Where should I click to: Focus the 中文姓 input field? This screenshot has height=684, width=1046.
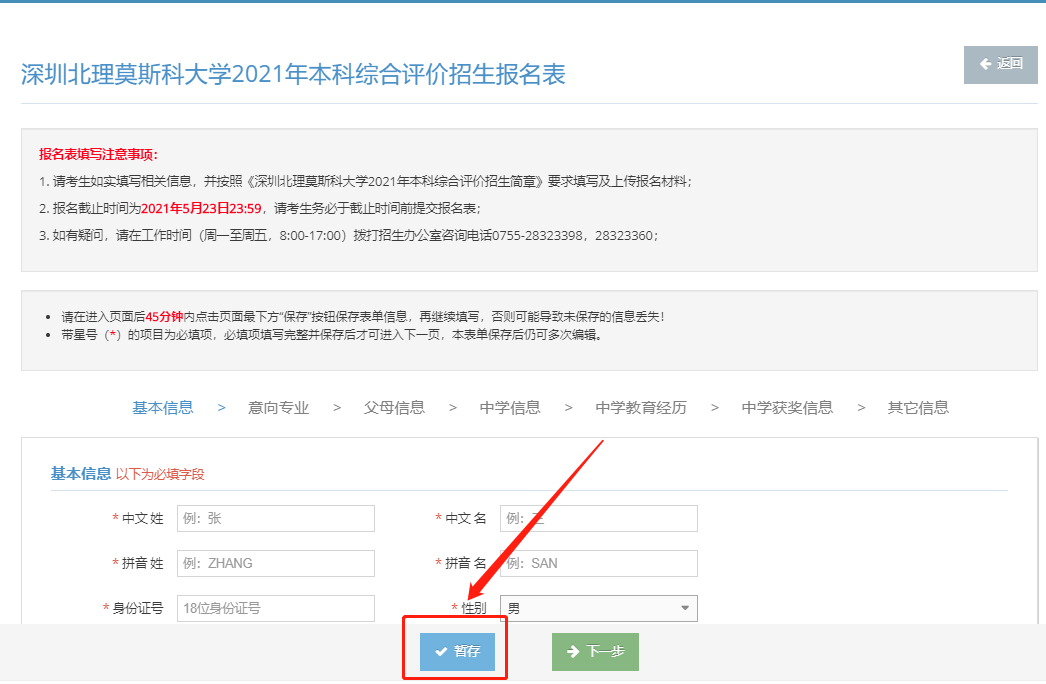[275, 518]
